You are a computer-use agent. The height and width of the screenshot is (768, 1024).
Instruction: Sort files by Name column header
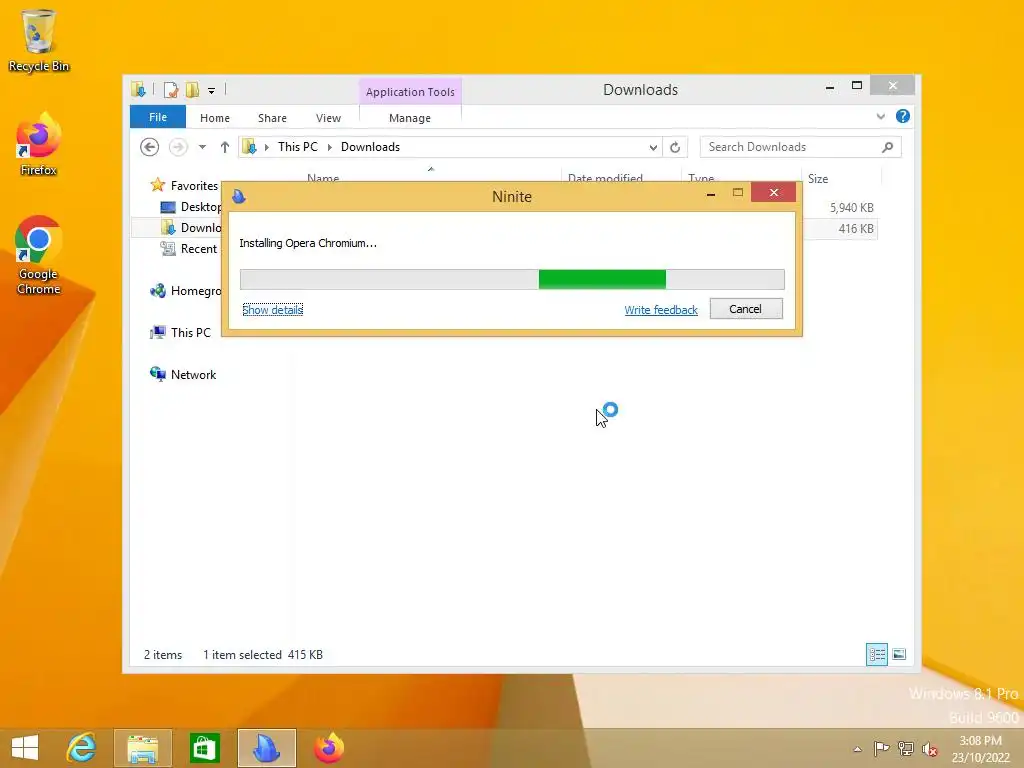tap(323, 178)
